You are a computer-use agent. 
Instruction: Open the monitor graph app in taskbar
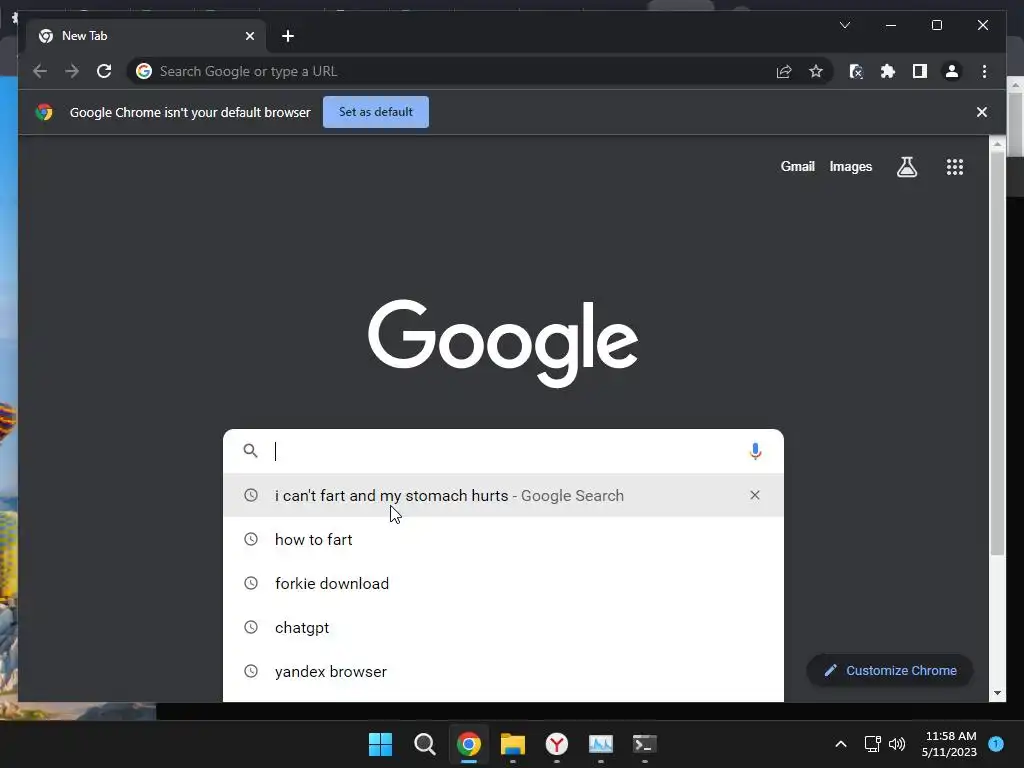(600, 744)
